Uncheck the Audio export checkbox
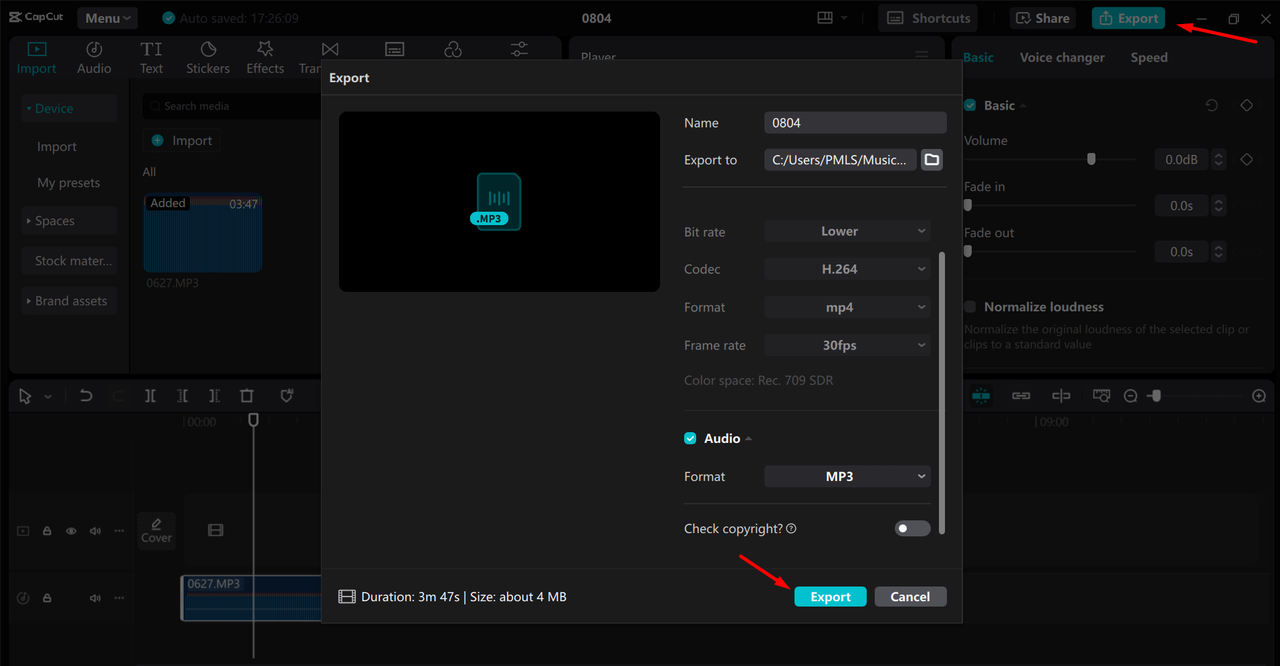1280x666 pixels. (x=690, y=438)
